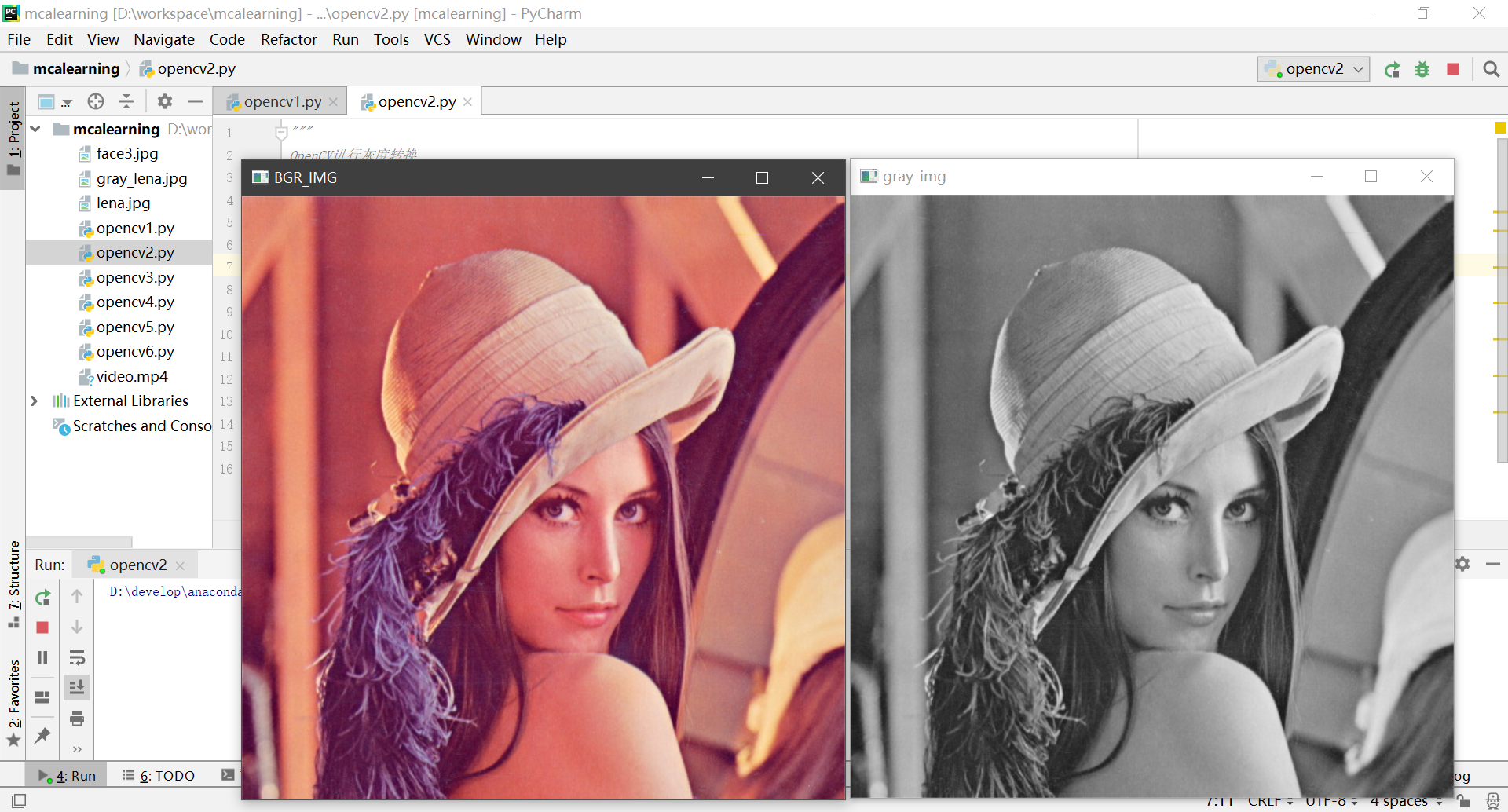1508x812 pixels.
Task: Stop the running process via red toolbar square
Action: [x=1453, y=70]
